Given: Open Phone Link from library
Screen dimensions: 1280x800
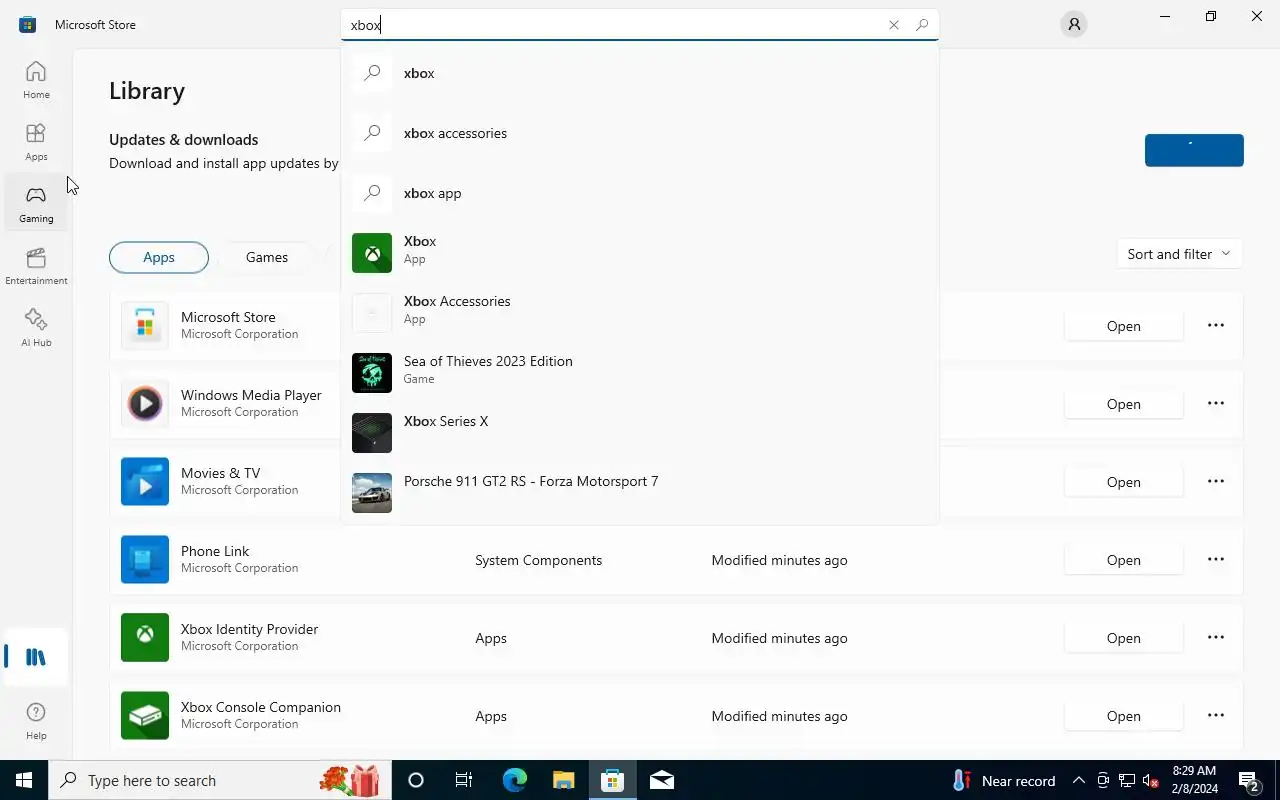Looking at the screenshot, I should click(x=1123, y=560).
